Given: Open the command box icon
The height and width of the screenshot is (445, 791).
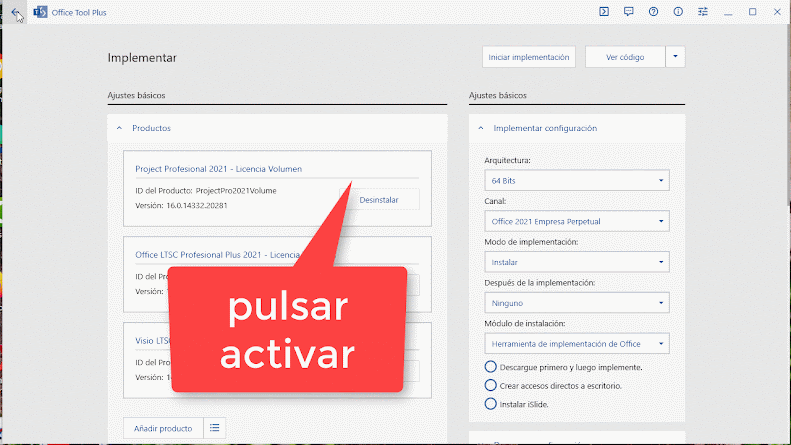Looking at the screenshot, I should point(604,12).
